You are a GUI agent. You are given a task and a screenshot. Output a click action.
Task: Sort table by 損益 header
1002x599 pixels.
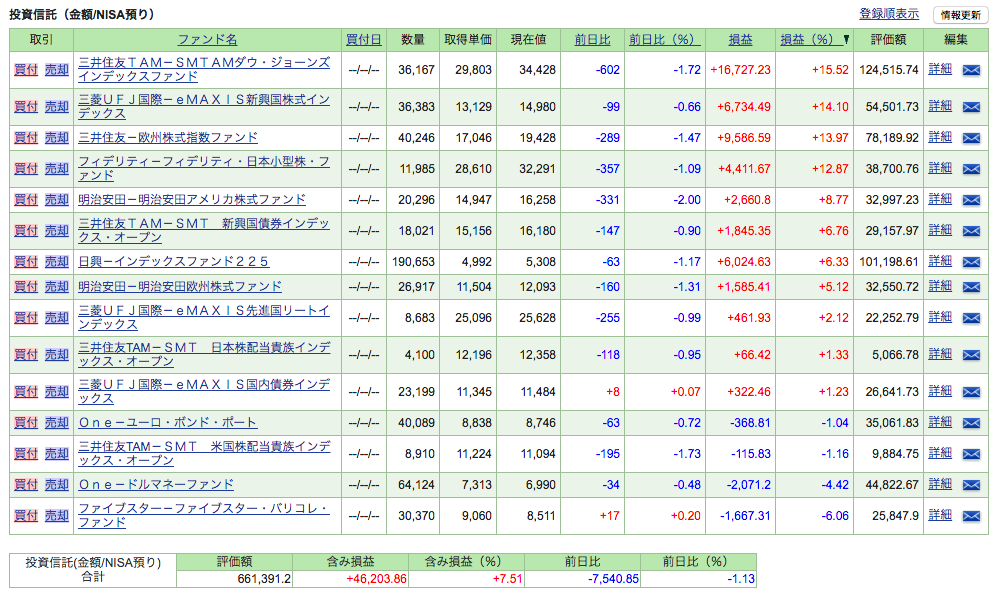click(741, 40)
